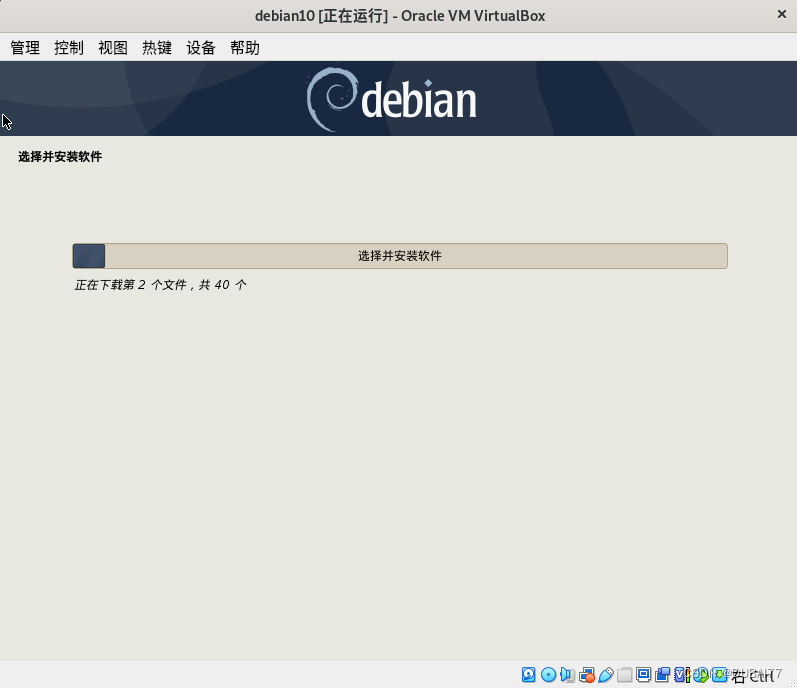This screenshot has width=797, height=688.
Task: Click the display settings status icon
Action: pyautogui.click(x=643, y=675)
